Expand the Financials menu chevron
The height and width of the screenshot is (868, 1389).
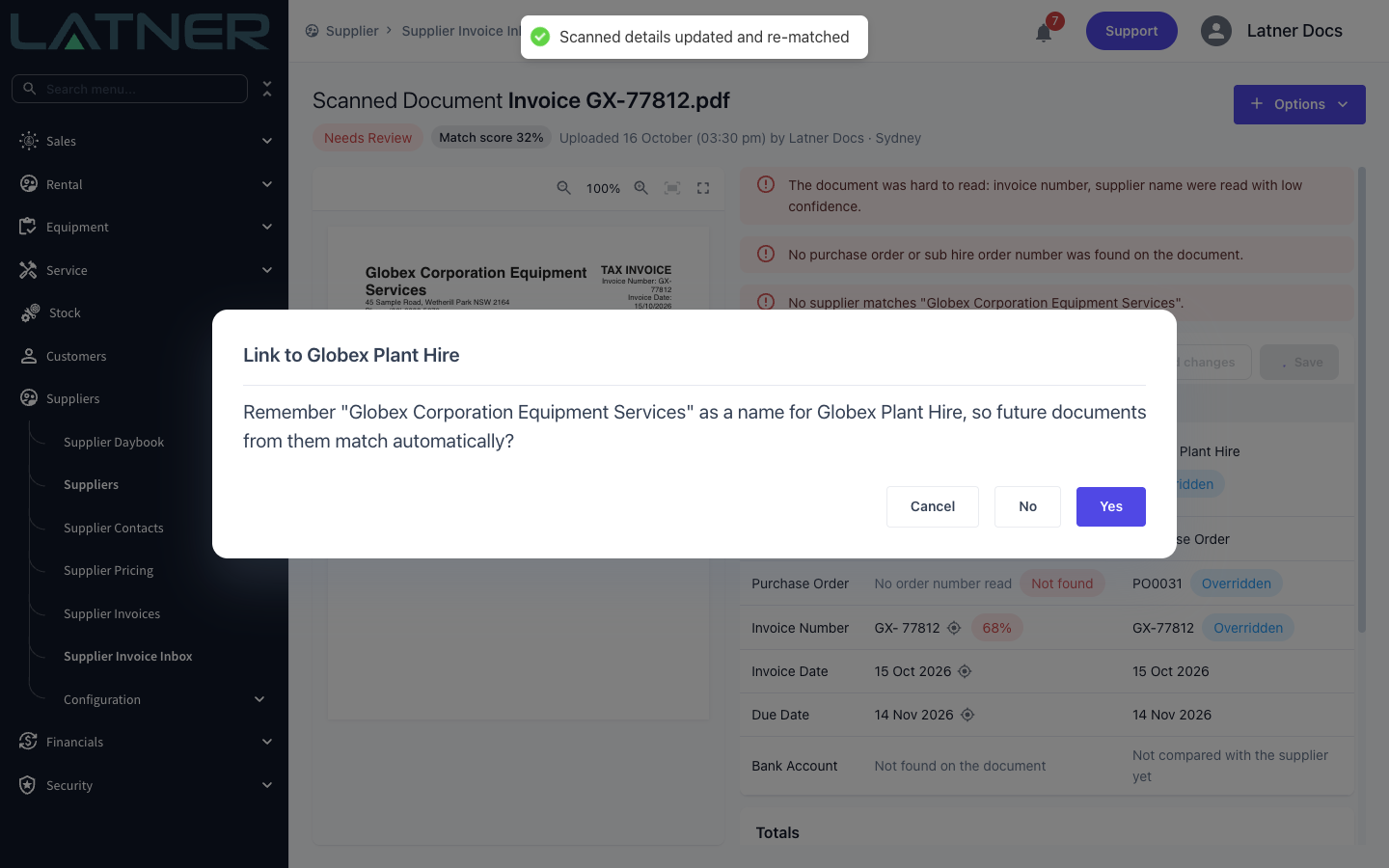[267, 742]
